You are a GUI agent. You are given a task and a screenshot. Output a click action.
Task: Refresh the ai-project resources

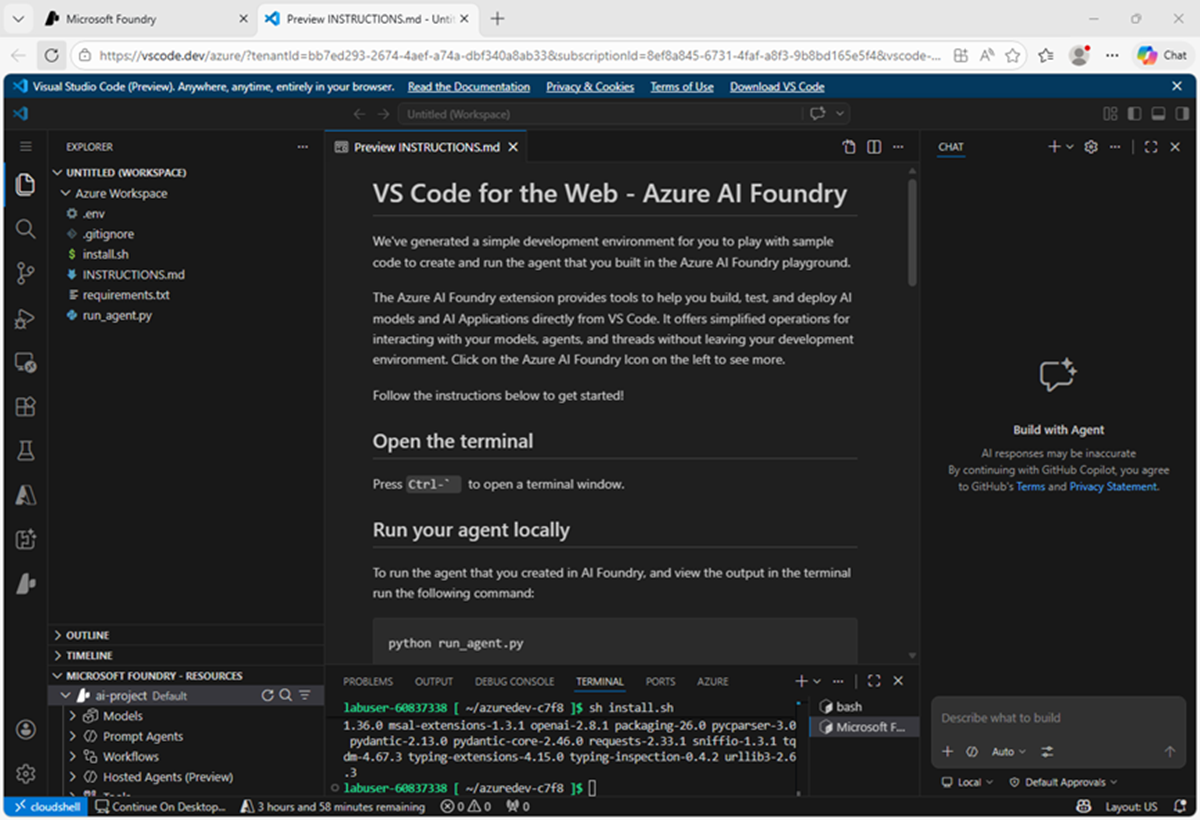(x=268, y=695)
